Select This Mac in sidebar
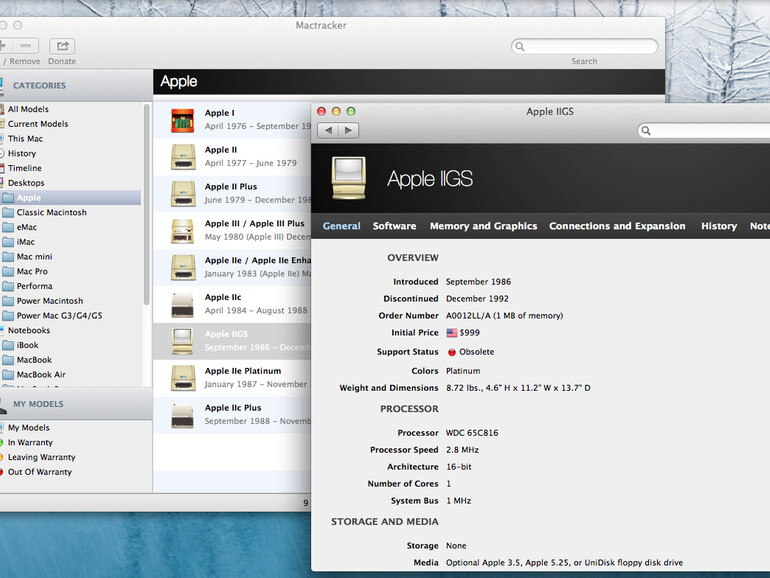This screenshot has height=578, width=770. 25,138
